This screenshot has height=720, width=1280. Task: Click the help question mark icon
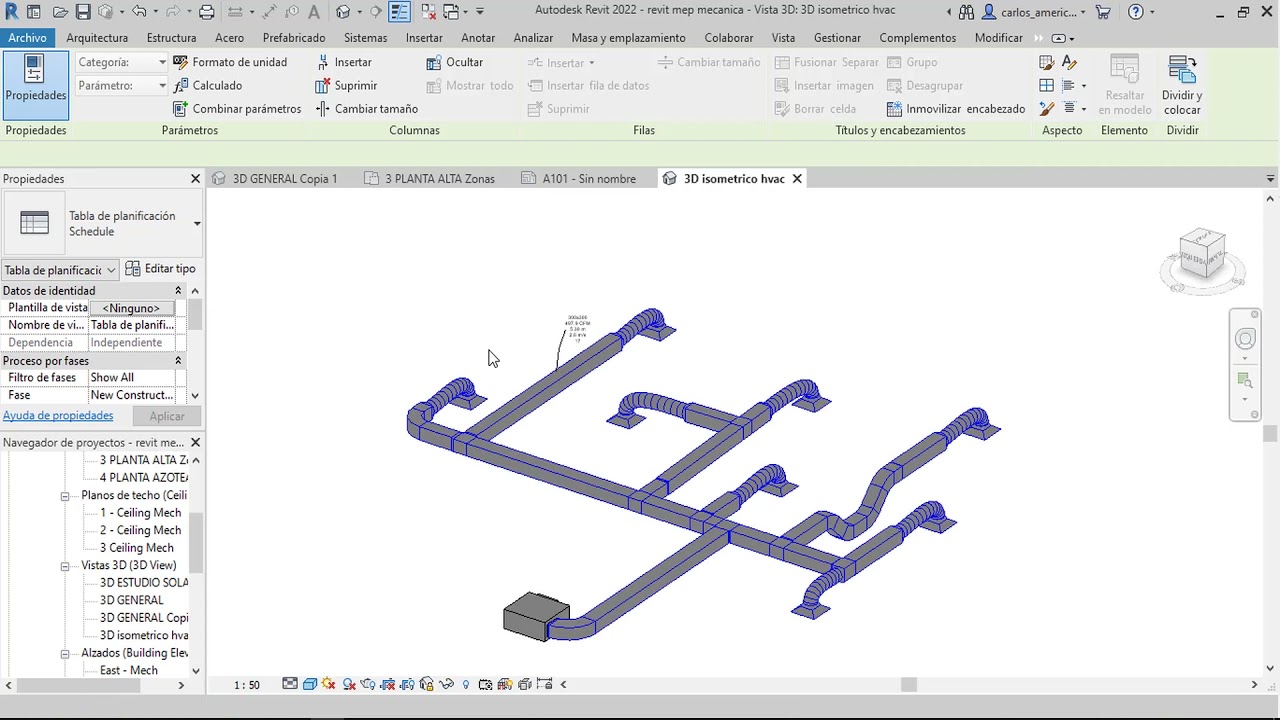(1136, 12)
